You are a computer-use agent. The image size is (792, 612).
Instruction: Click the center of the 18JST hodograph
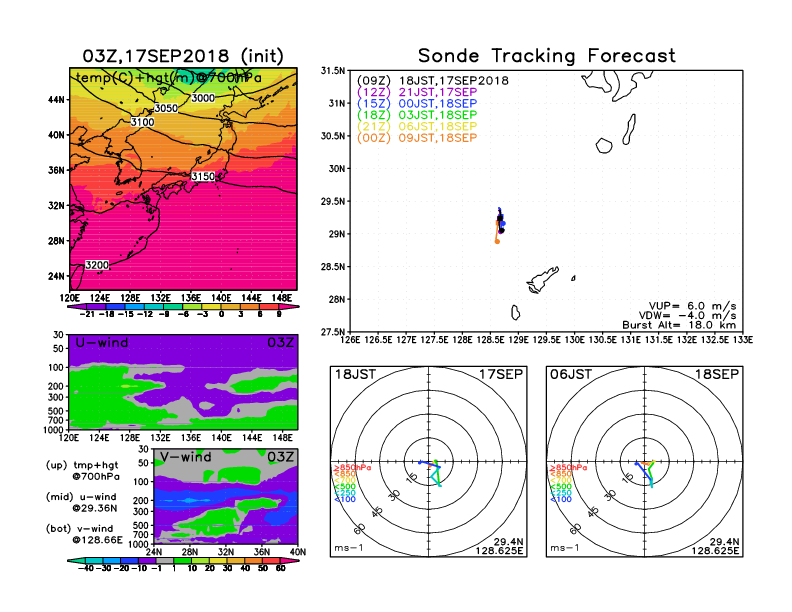click(x=428, y=462)
